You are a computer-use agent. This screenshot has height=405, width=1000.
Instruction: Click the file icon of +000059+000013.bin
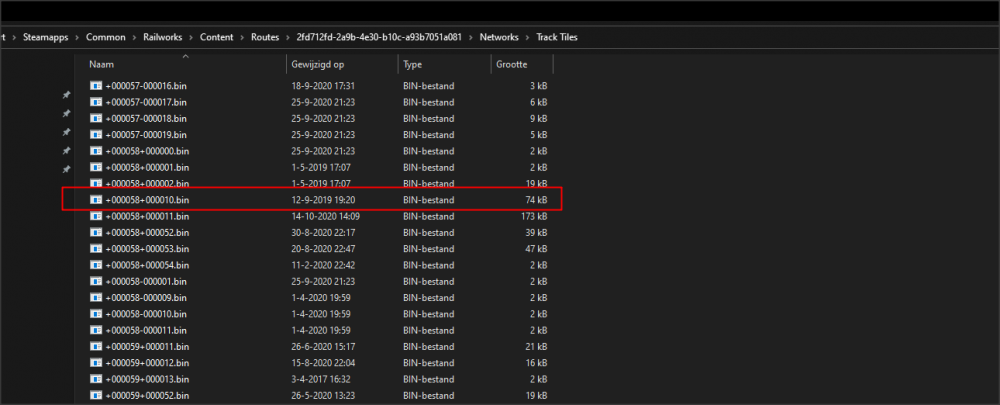pyautogui.click(x=96, y=379)
